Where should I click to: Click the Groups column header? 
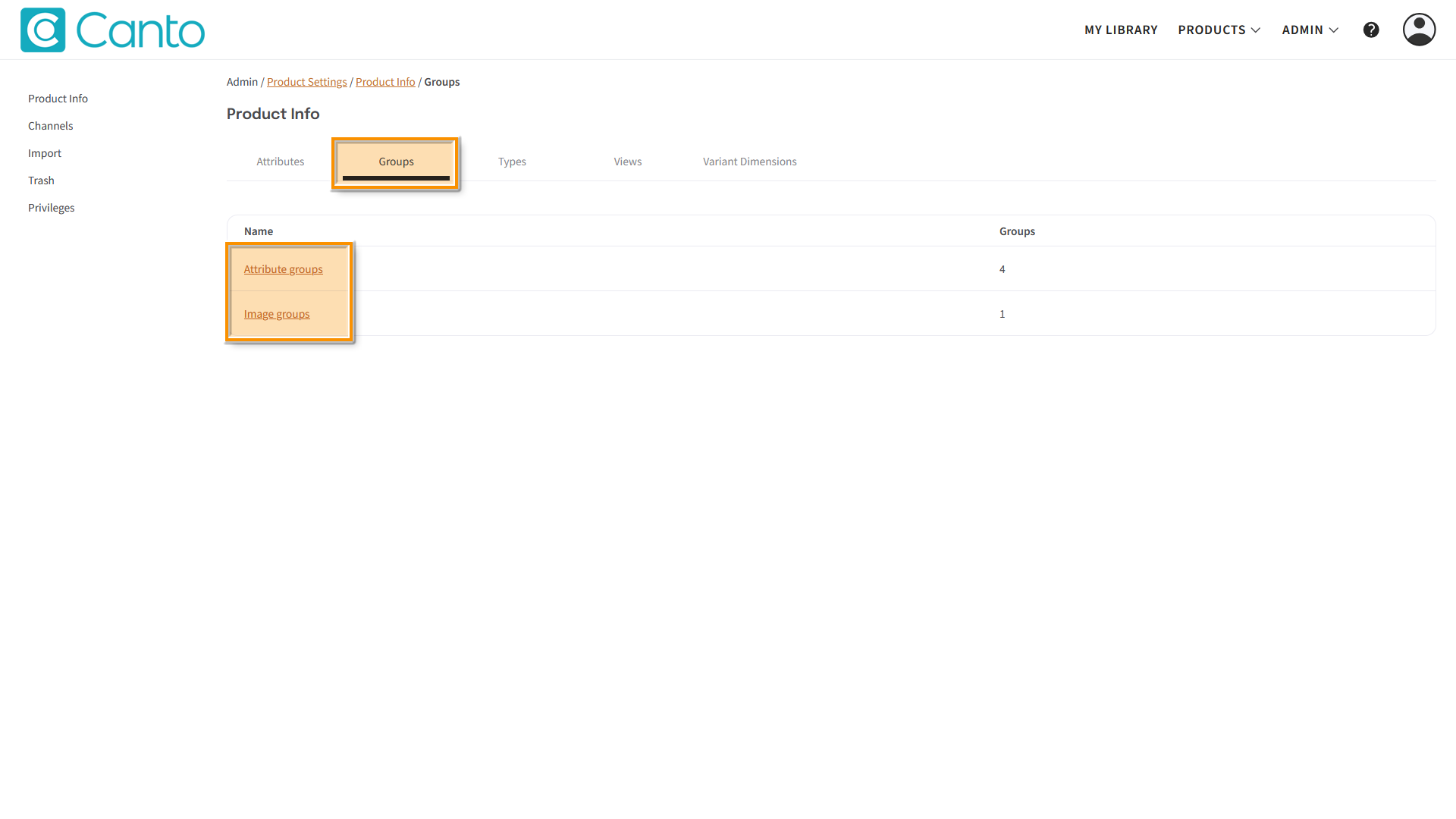[1017, 231]
